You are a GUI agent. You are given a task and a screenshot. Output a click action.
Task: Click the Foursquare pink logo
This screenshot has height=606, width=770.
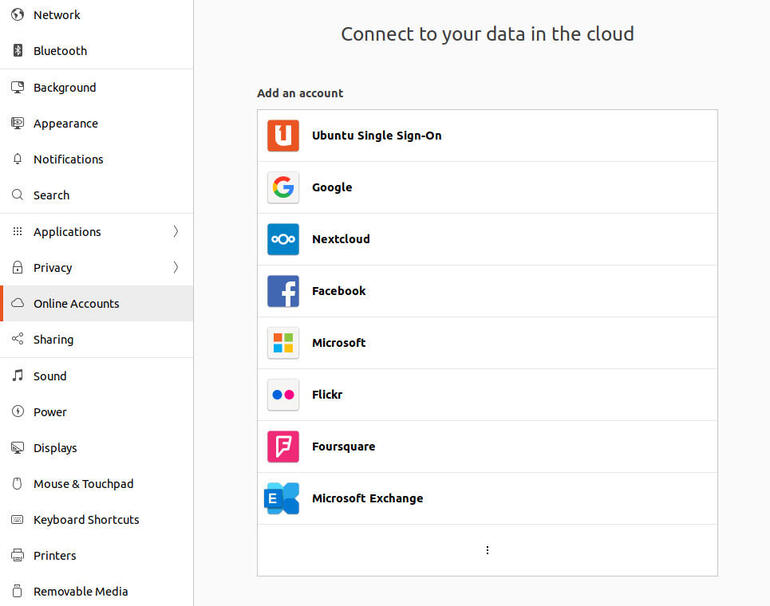[283, 446]
